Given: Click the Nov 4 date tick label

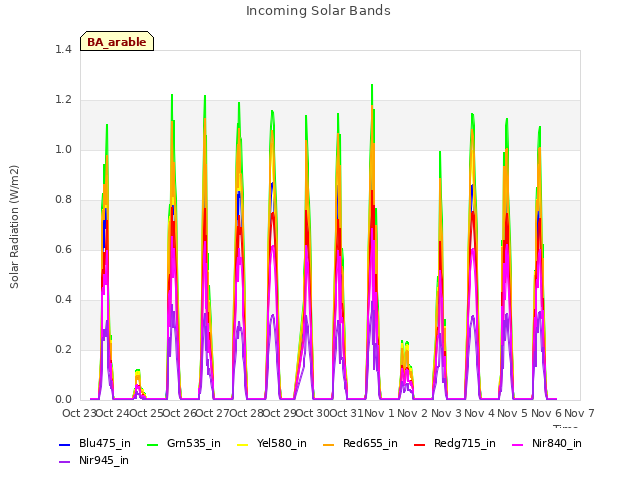Looking at the screenshot, I should 479,413.
